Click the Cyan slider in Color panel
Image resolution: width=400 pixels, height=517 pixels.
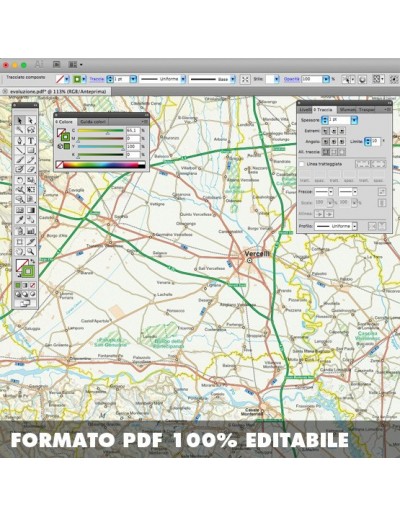(101, 131)
